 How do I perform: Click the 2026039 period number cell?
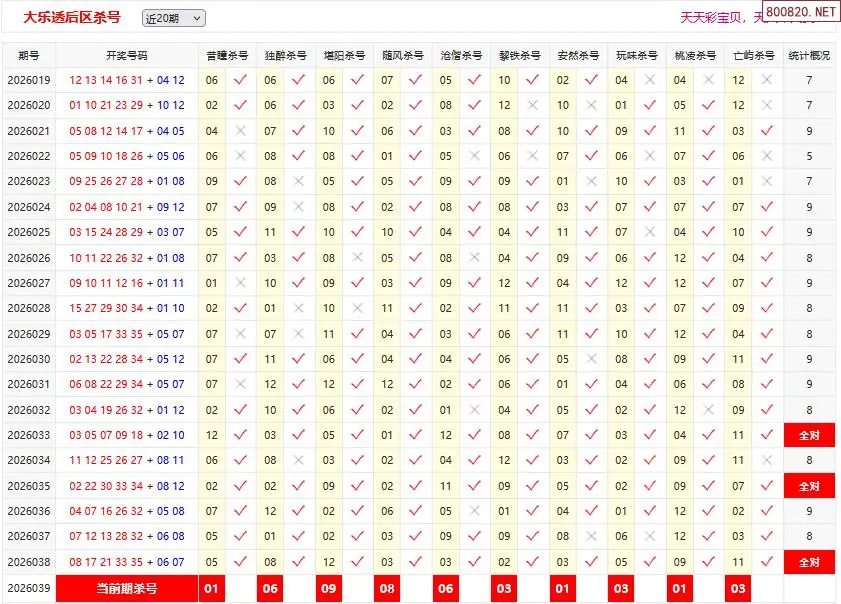tap(29, 589)
